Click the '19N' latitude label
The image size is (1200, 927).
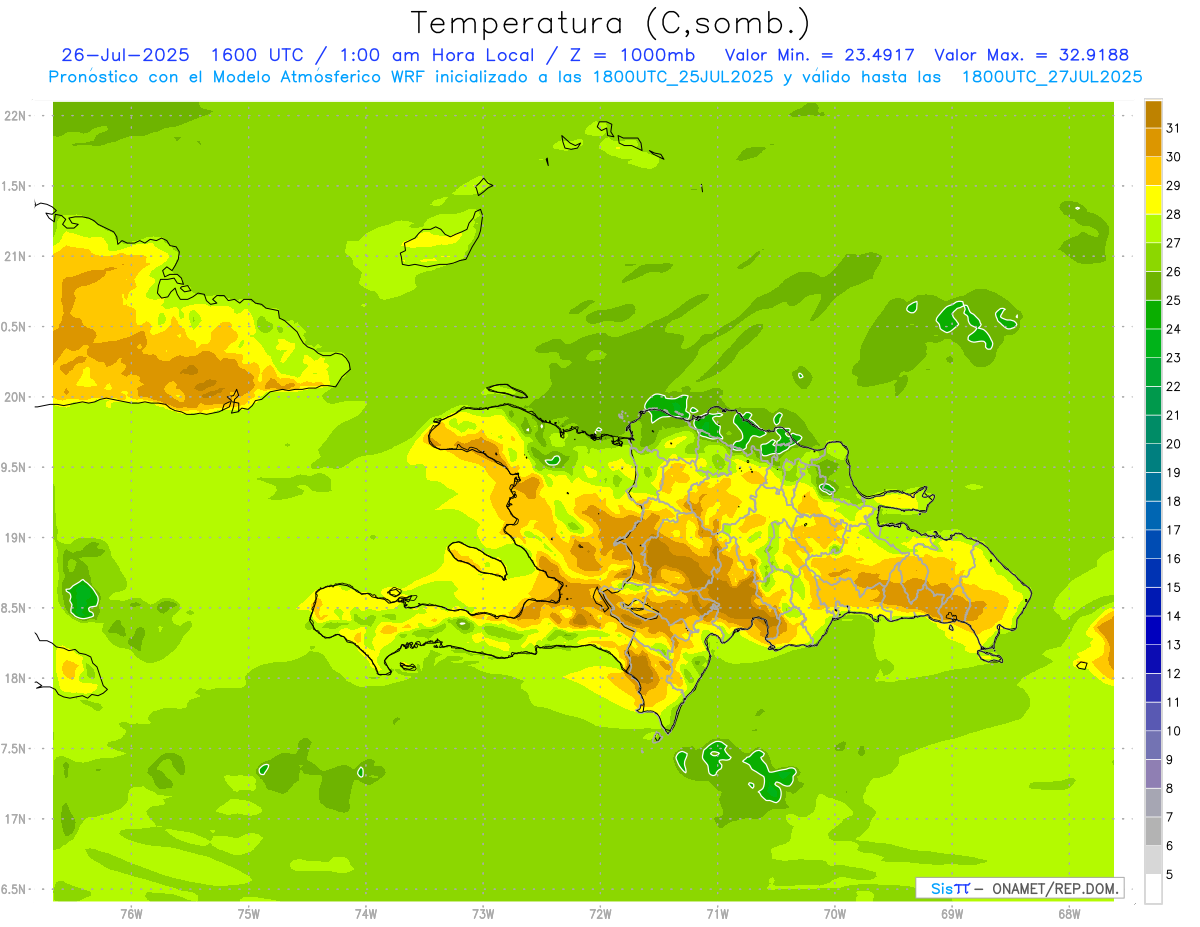[15, 537]
